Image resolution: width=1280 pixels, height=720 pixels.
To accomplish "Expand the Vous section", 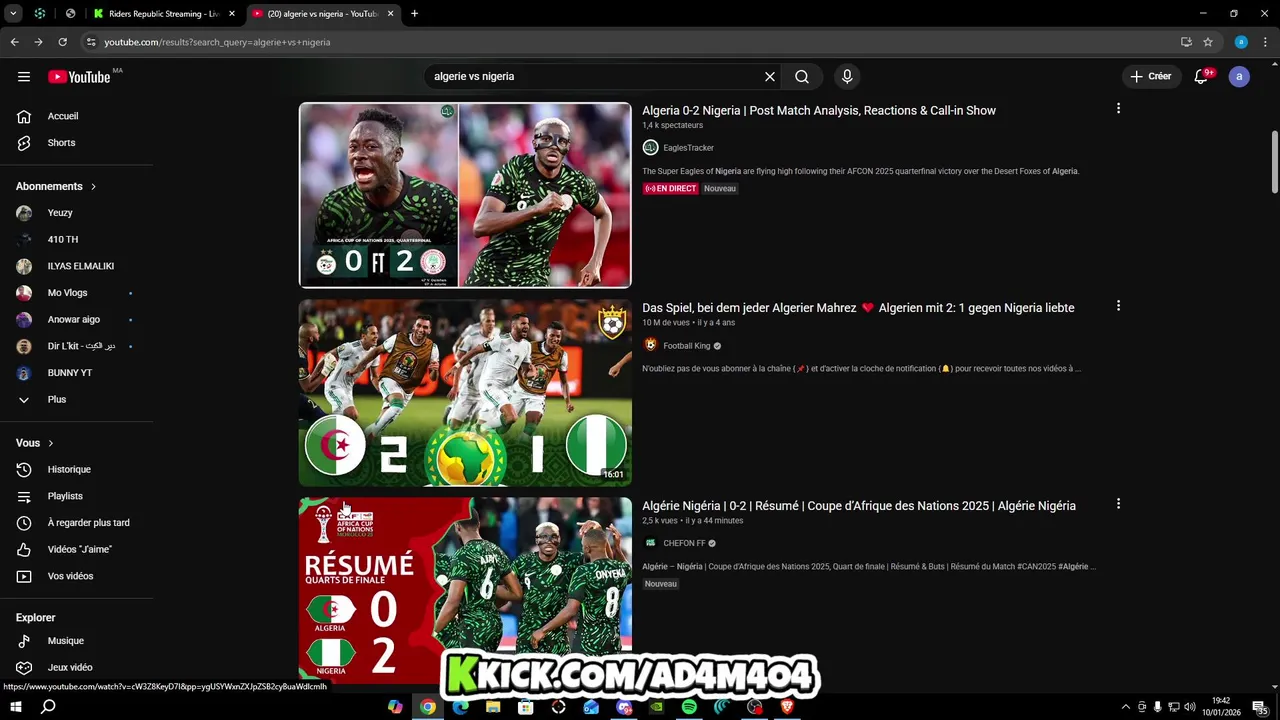I will click(x=35, y=443).
